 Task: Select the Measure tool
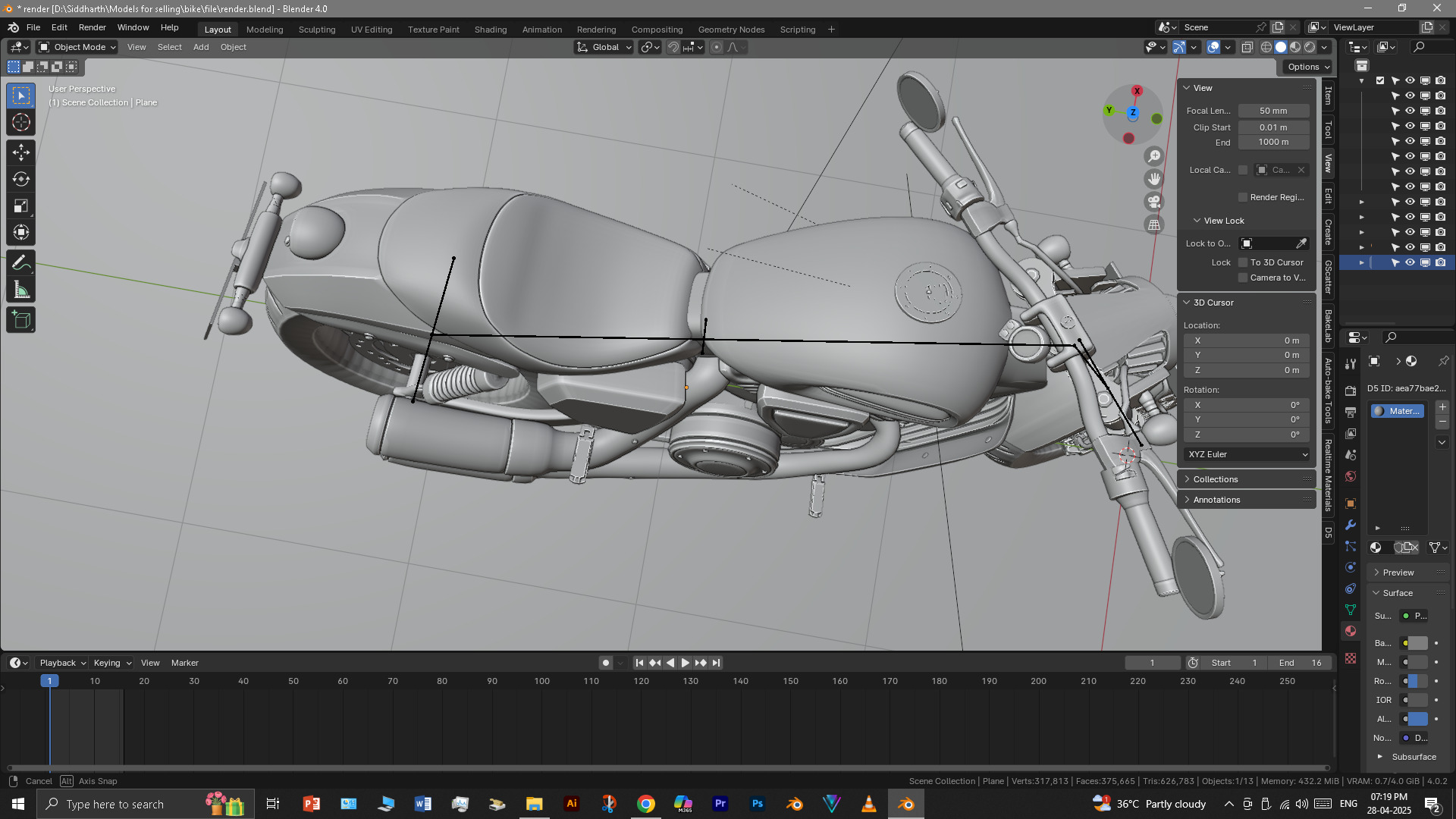[21, 290]
